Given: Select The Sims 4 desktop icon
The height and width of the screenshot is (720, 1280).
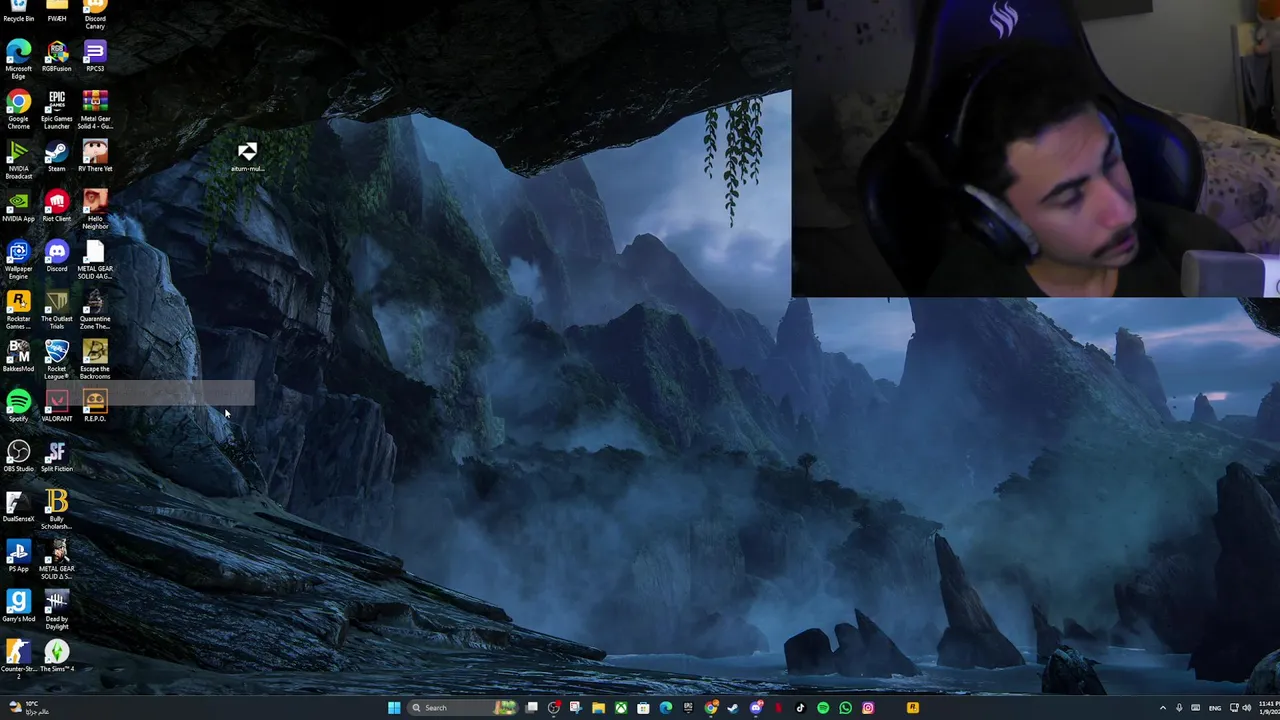Looking at the screenshot, I should (x=57, y=656).
